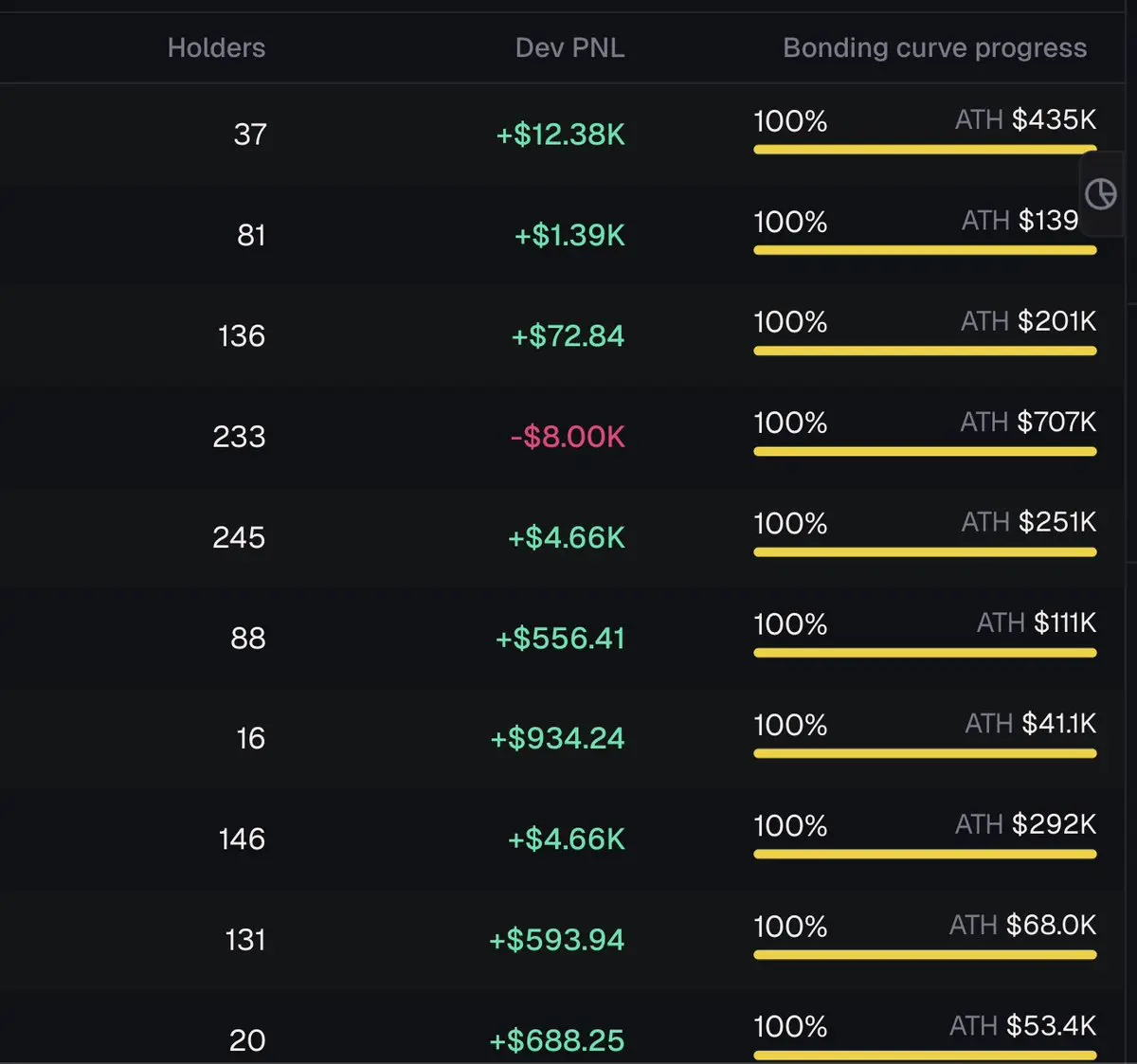Select the +$12.38K Dev PNL value

[x=560, y=135]
